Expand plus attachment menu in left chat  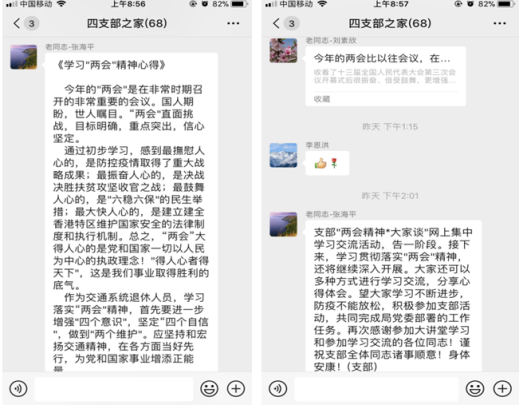(236, 388)
